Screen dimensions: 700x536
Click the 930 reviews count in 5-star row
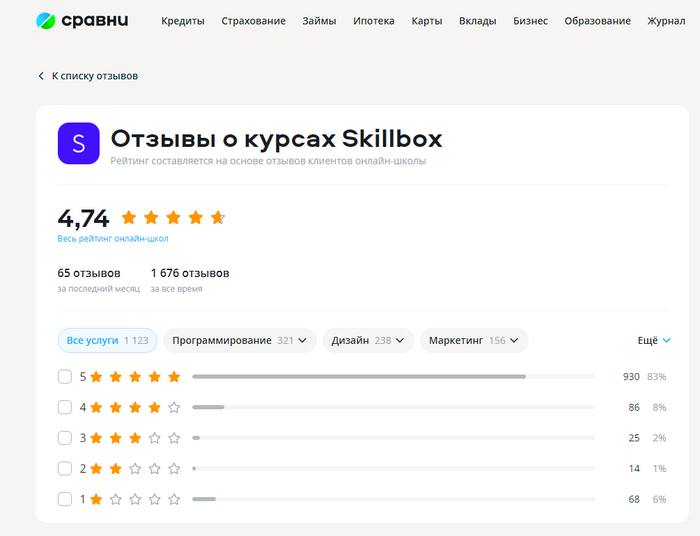pyautogui.click(x=631, y=377)
